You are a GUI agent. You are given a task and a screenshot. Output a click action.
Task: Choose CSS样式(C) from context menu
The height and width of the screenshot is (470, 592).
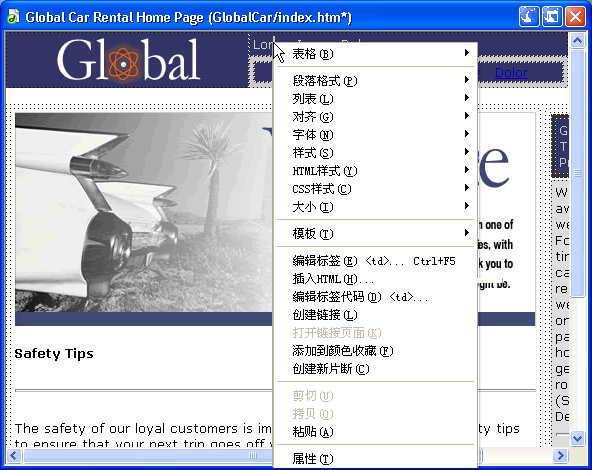click(375, 189)
